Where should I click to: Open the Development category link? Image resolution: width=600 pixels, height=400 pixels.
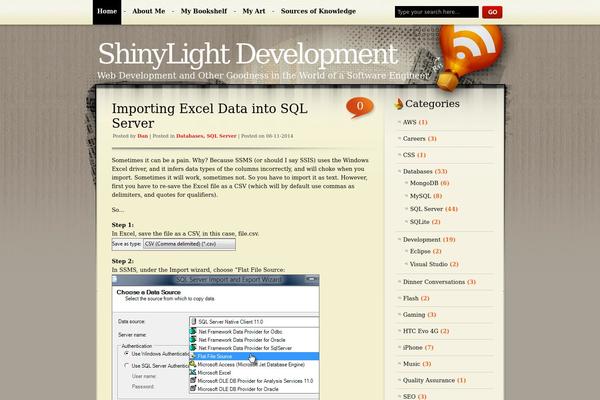422,240
